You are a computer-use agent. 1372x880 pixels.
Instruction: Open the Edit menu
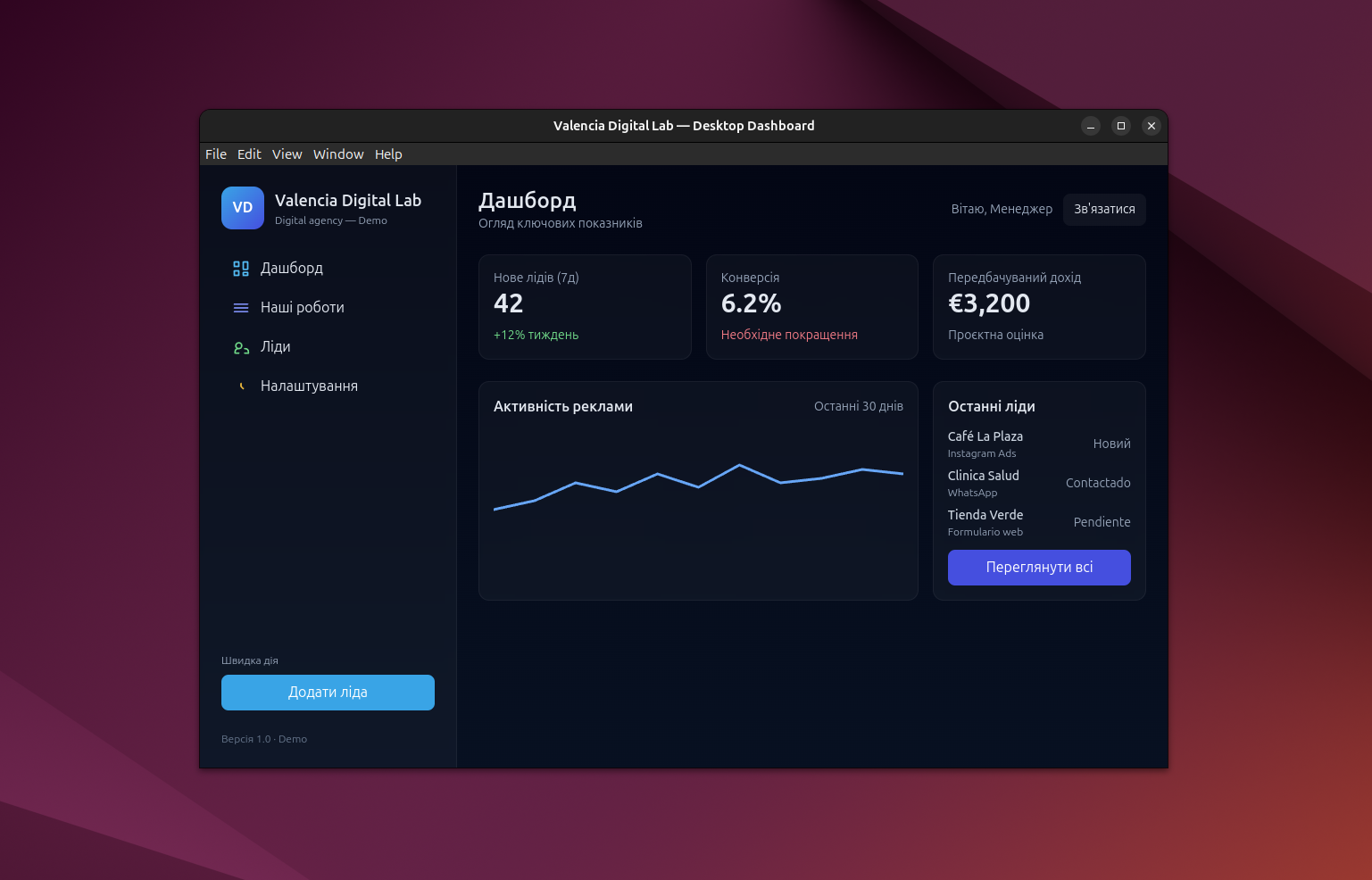click(x=249, y=154)
